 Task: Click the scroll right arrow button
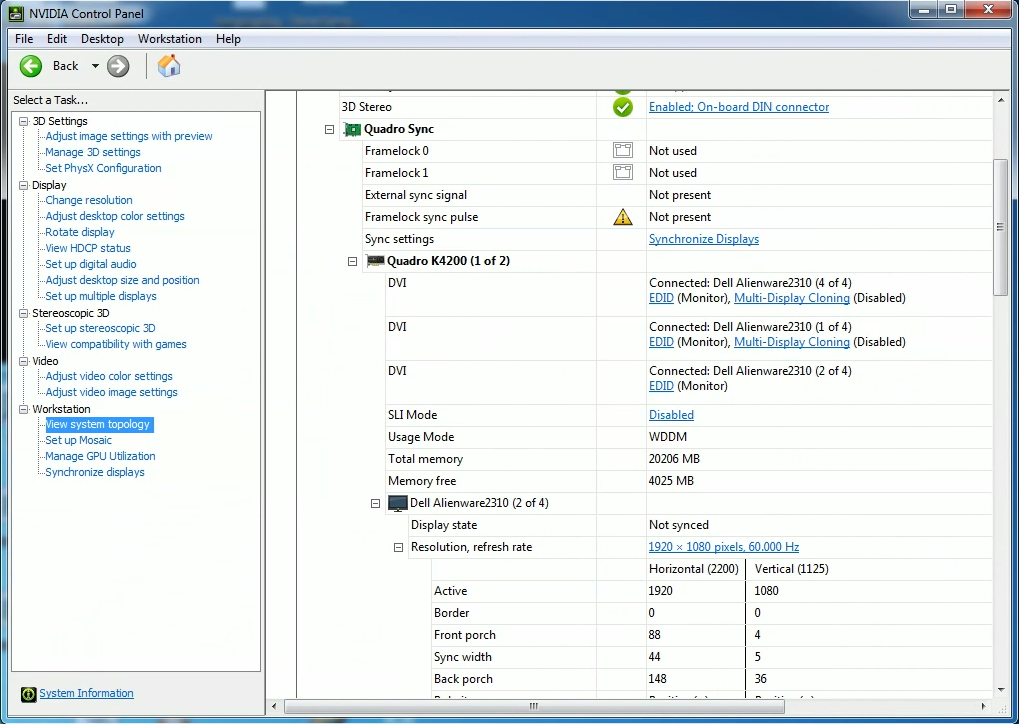coord(983,706)
